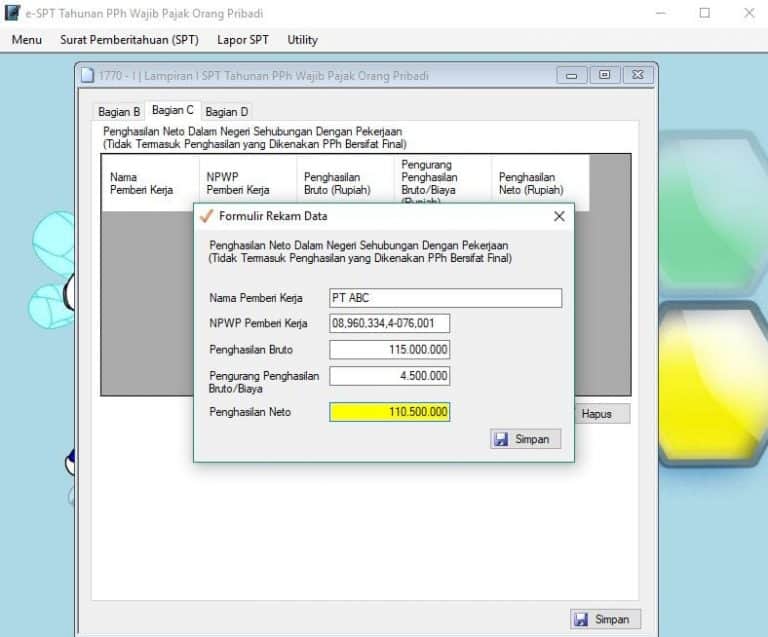Open the Lapor SPT menu

[243, 40]
